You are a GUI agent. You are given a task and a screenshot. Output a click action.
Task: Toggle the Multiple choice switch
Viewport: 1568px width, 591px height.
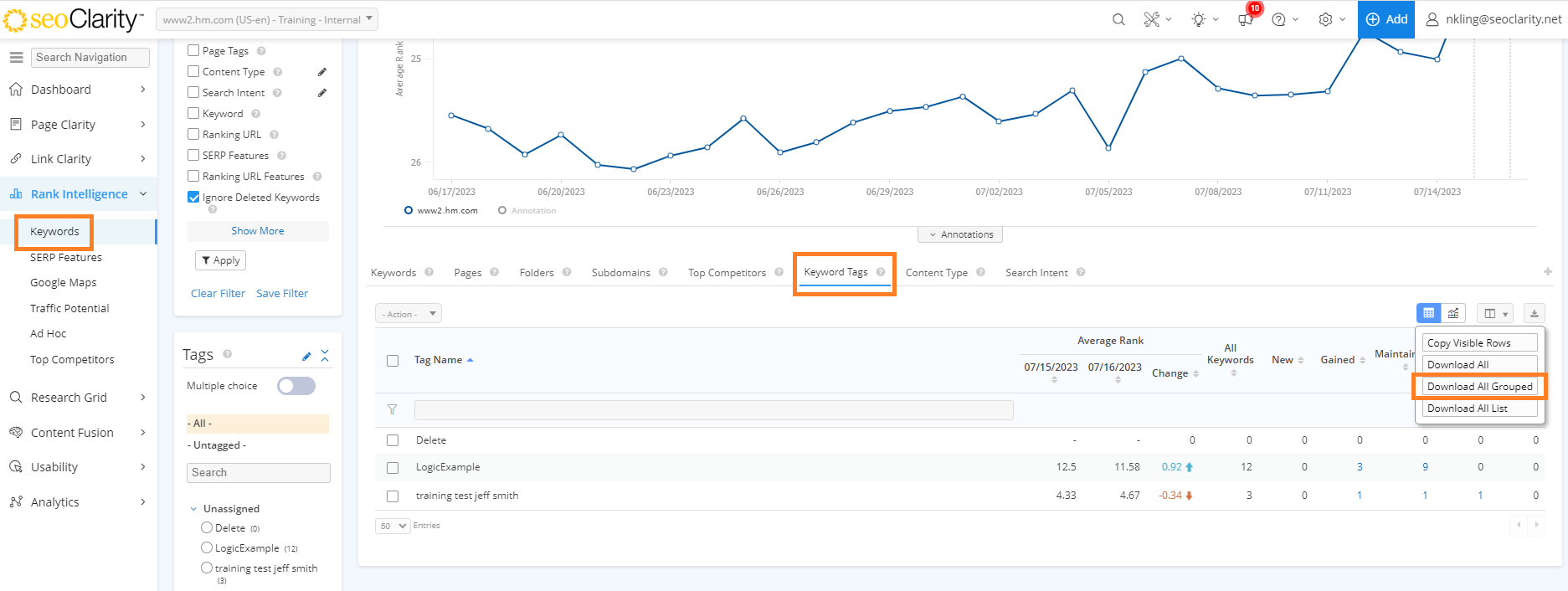click(x=296, y=386)
